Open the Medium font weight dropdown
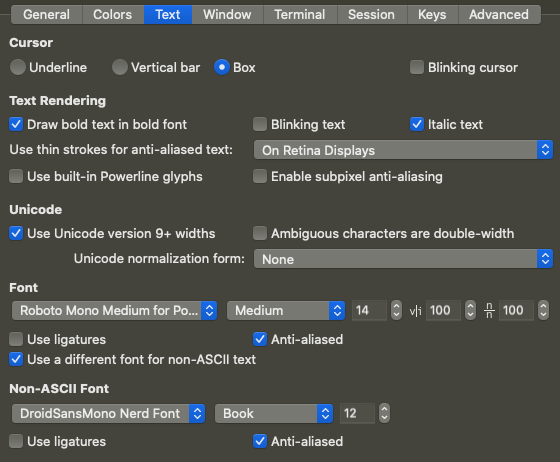The image size is (560, 462). click(286, 310)
